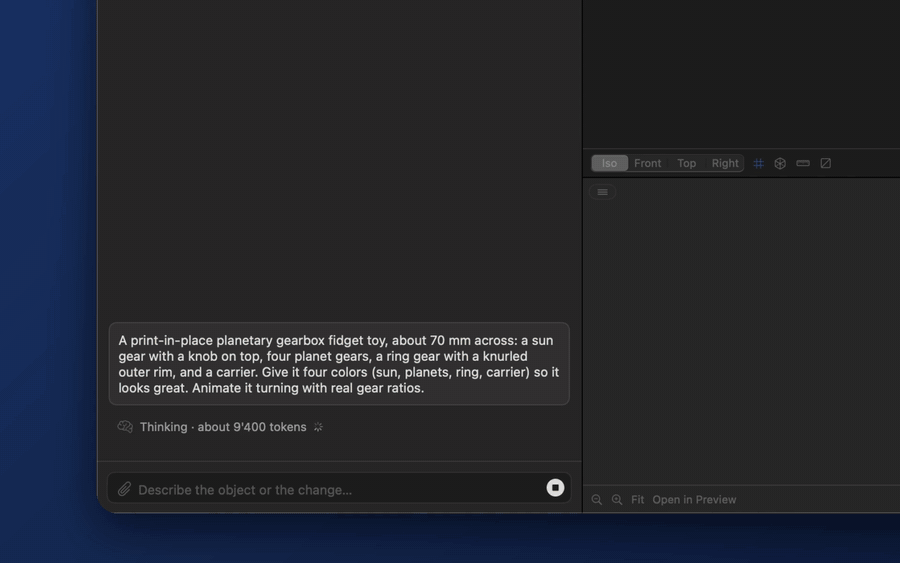Click the brain thinking icon

(125, 427)
